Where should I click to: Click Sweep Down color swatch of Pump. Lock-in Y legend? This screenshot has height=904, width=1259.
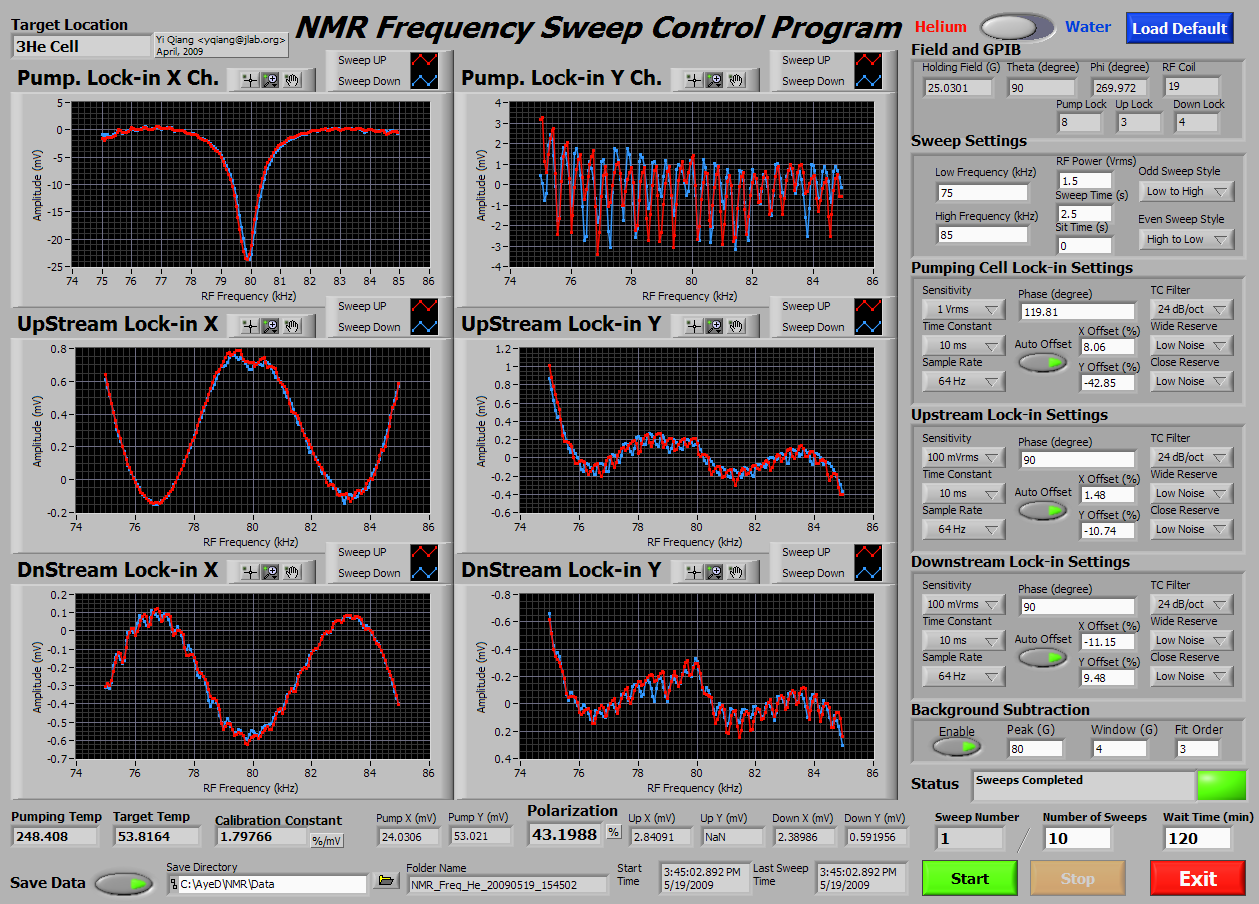pos(870,81)
